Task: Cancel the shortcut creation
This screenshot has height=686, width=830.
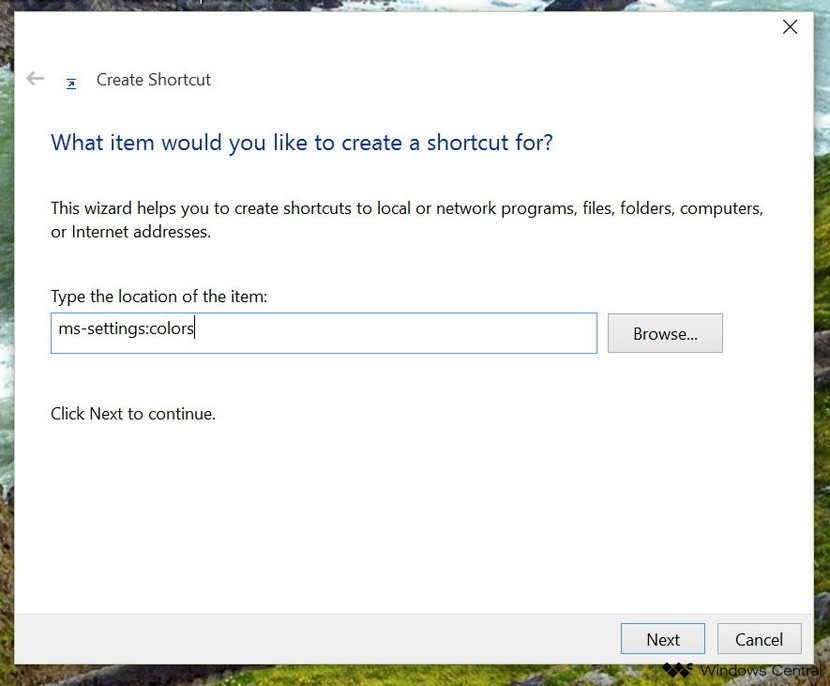Action: click(759, 640)
